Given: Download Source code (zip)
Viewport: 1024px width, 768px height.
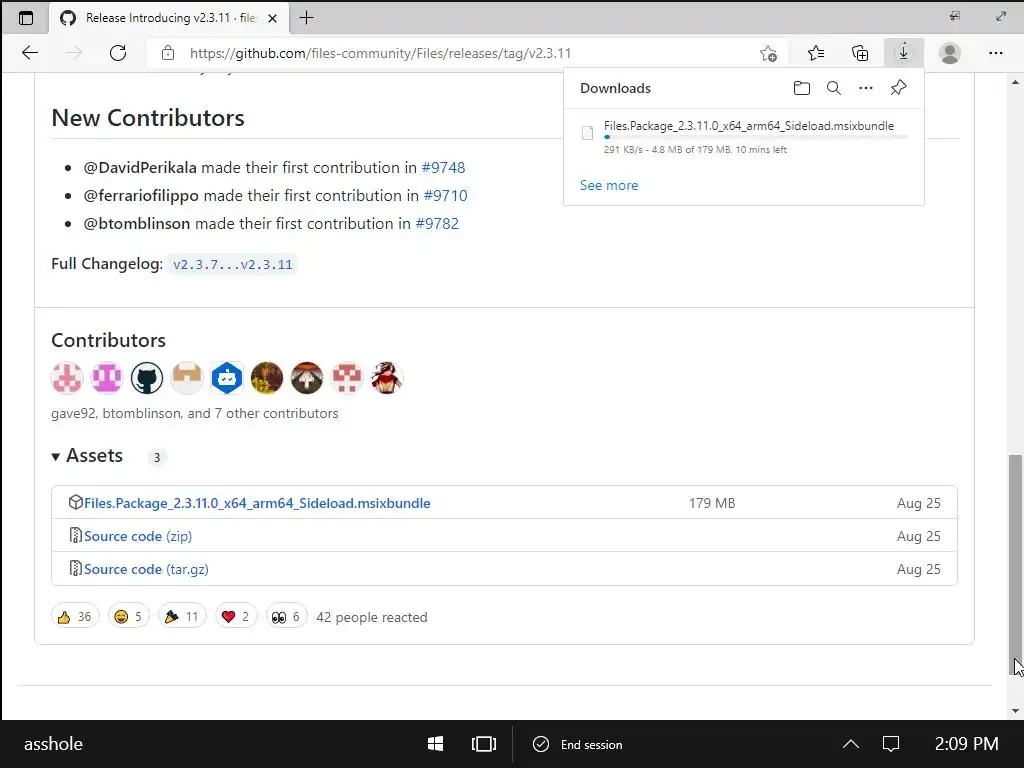Looking at the screenshot, I should pos(138,536).
